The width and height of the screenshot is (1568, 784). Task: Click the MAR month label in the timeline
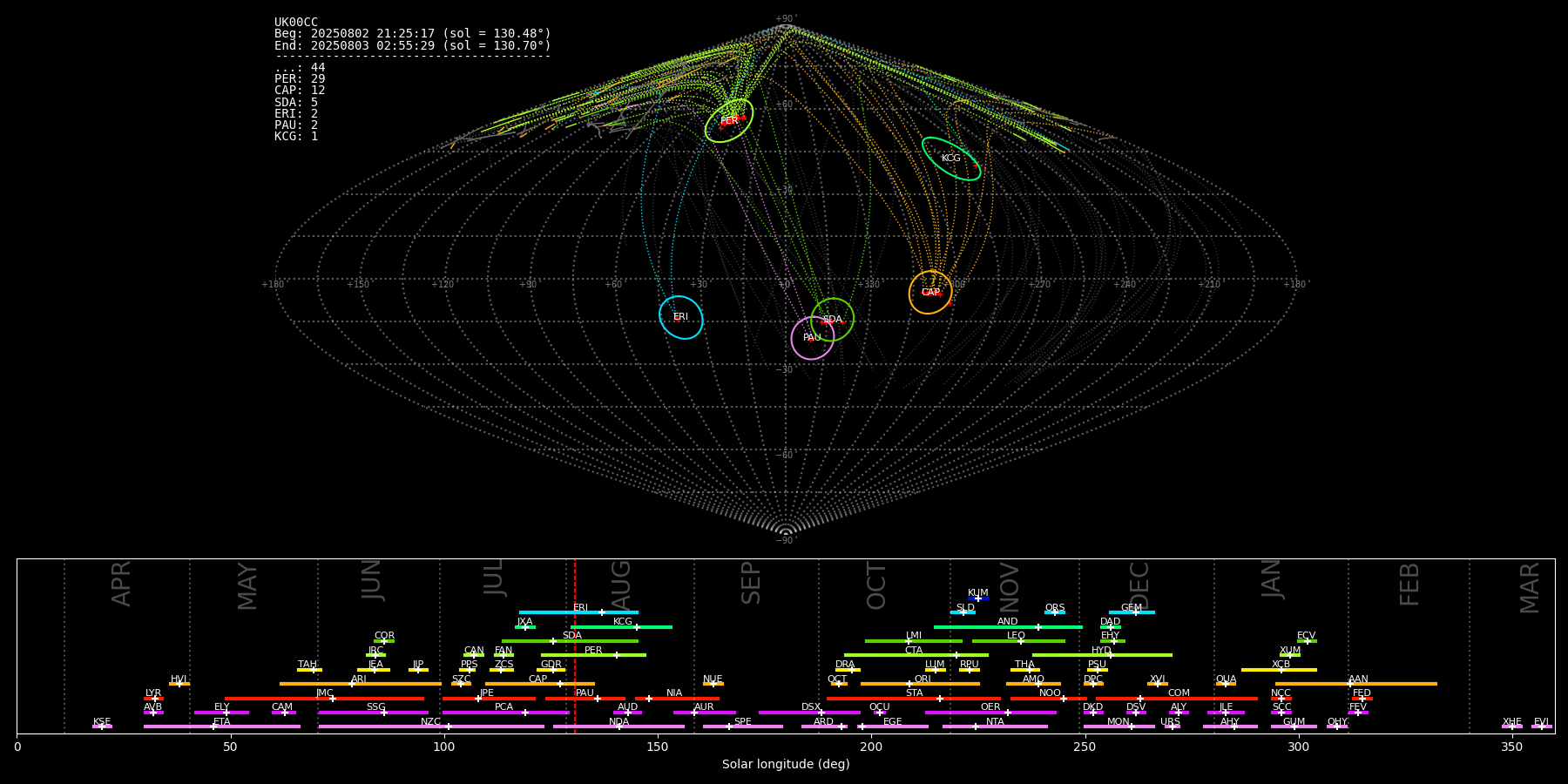pos(1530,588)
